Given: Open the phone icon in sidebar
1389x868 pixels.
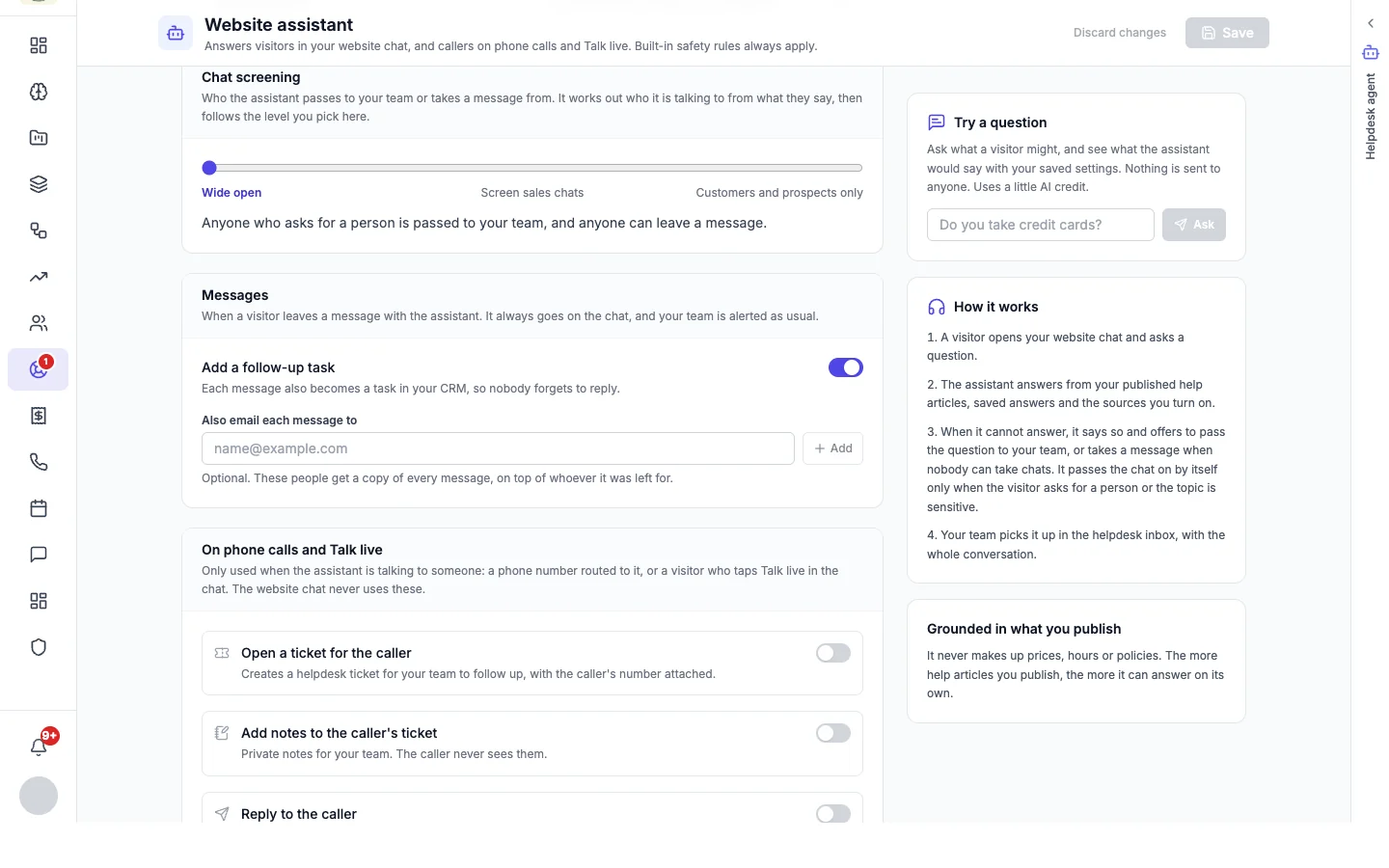Looking at the screenshot, I should [x=39, y=462].
